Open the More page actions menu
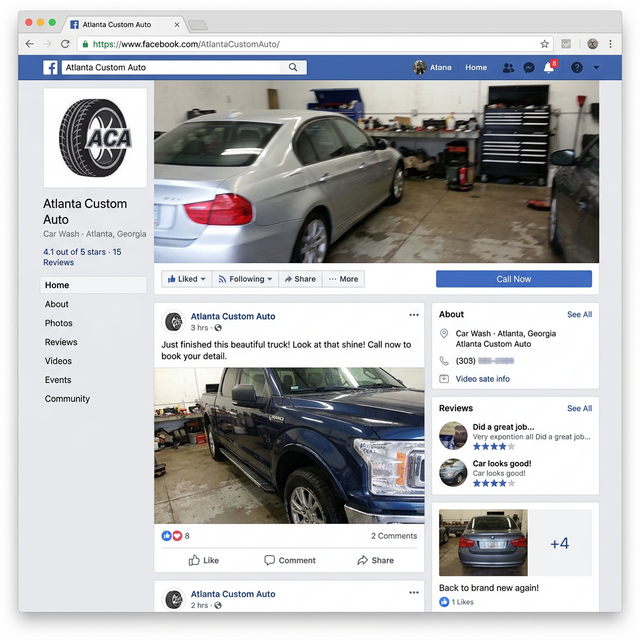The width and height of the screenshot is (640, 640). click(343, 279)
